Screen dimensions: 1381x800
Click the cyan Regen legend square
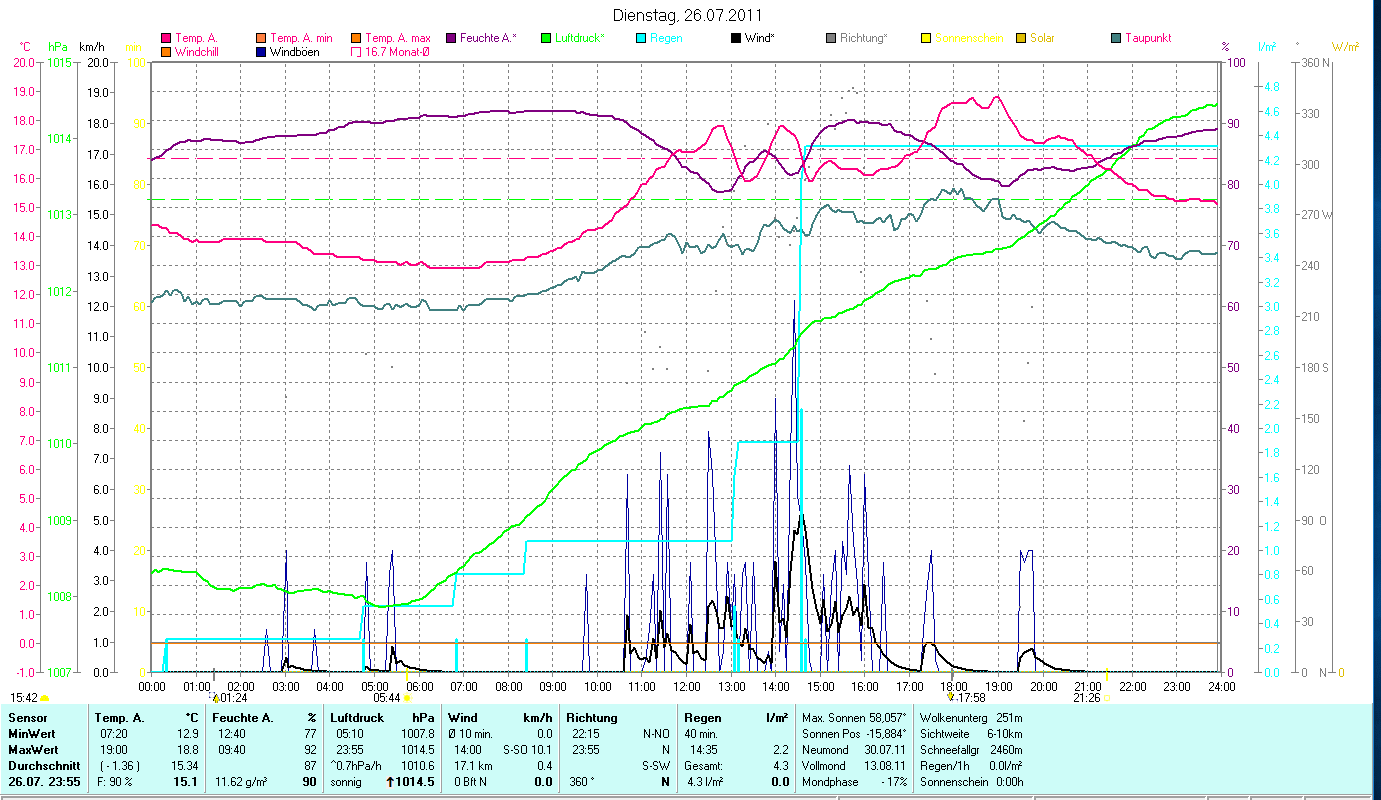[x=641, y=38]
